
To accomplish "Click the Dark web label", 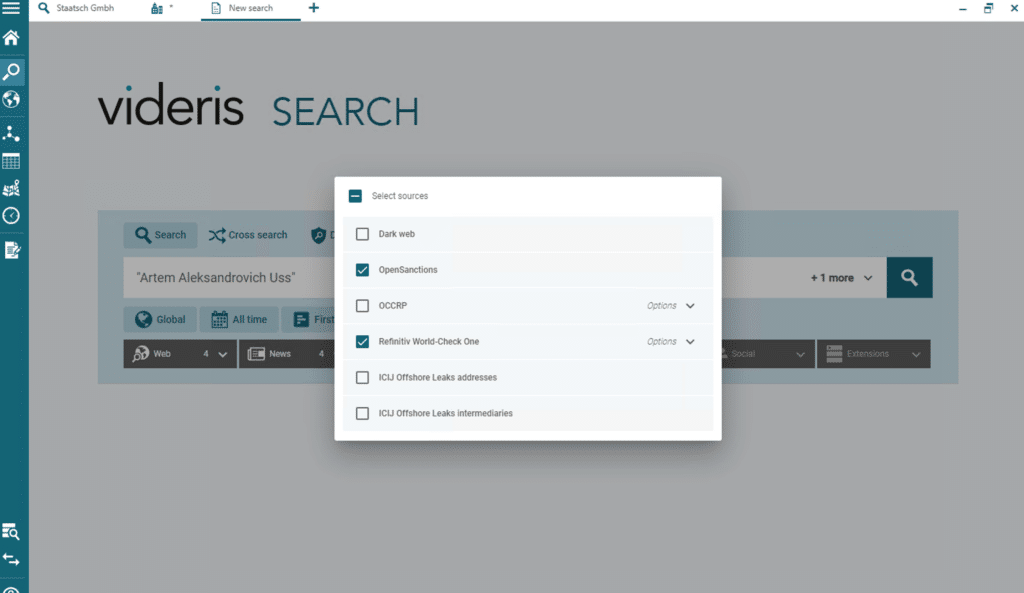I will coord(396,234).
